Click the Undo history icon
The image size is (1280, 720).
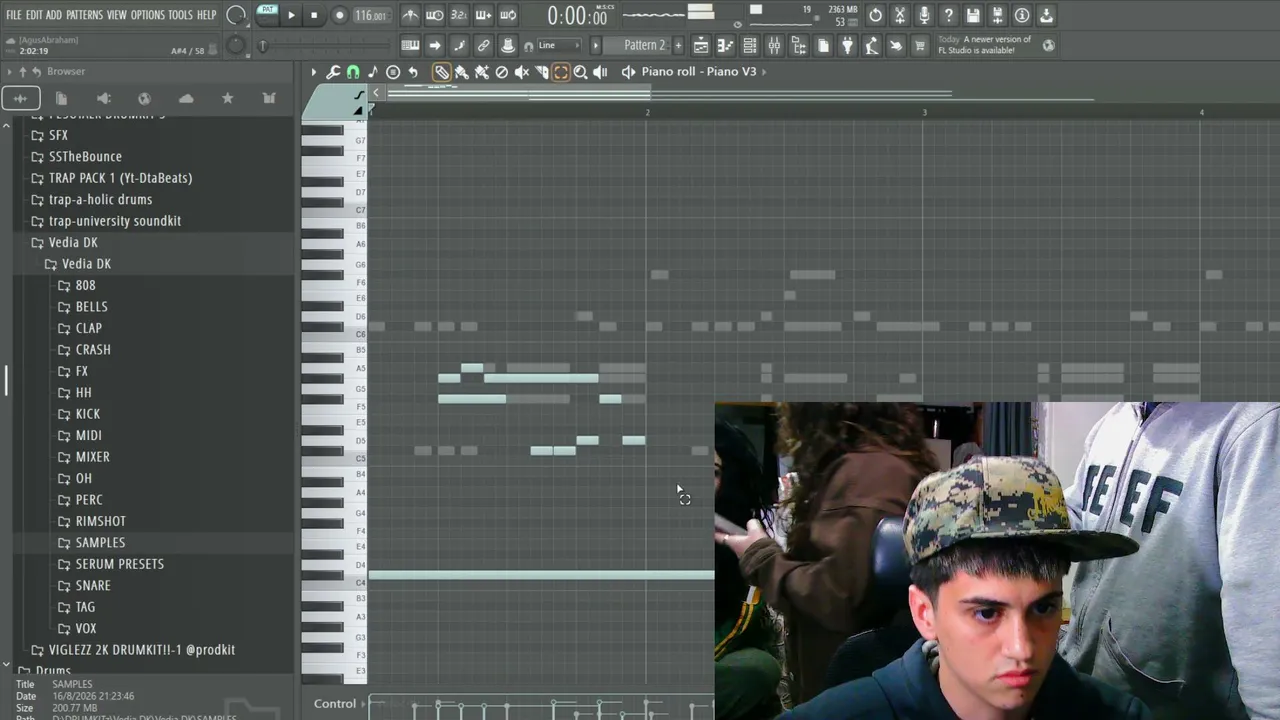pyautogui.click(x=875, y=15)
